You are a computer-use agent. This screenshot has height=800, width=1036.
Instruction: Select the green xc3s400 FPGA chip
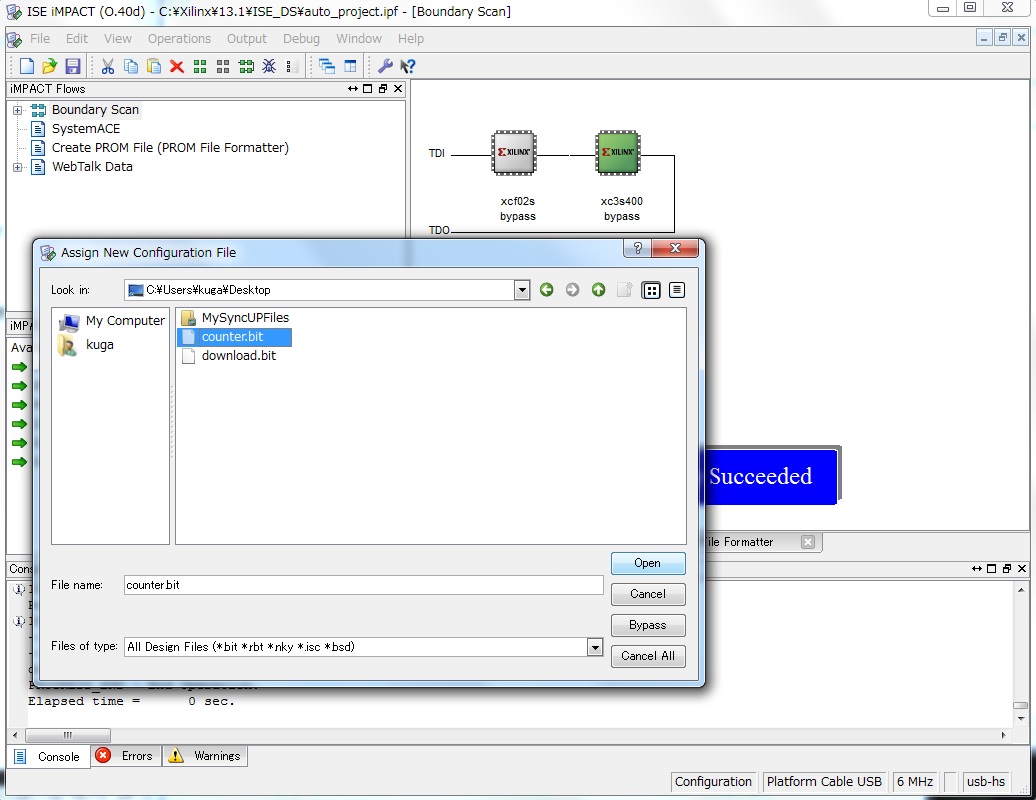618,153
